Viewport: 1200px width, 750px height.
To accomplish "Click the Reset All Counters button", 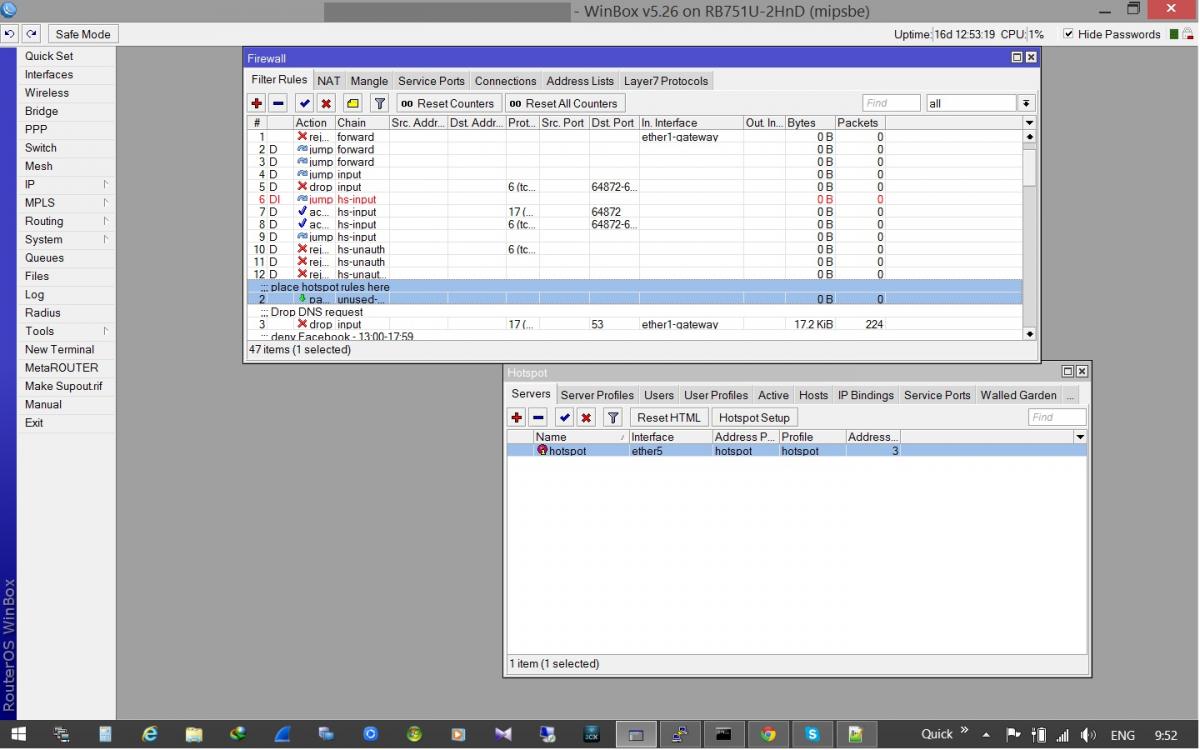I will click(x=564, y=103).
